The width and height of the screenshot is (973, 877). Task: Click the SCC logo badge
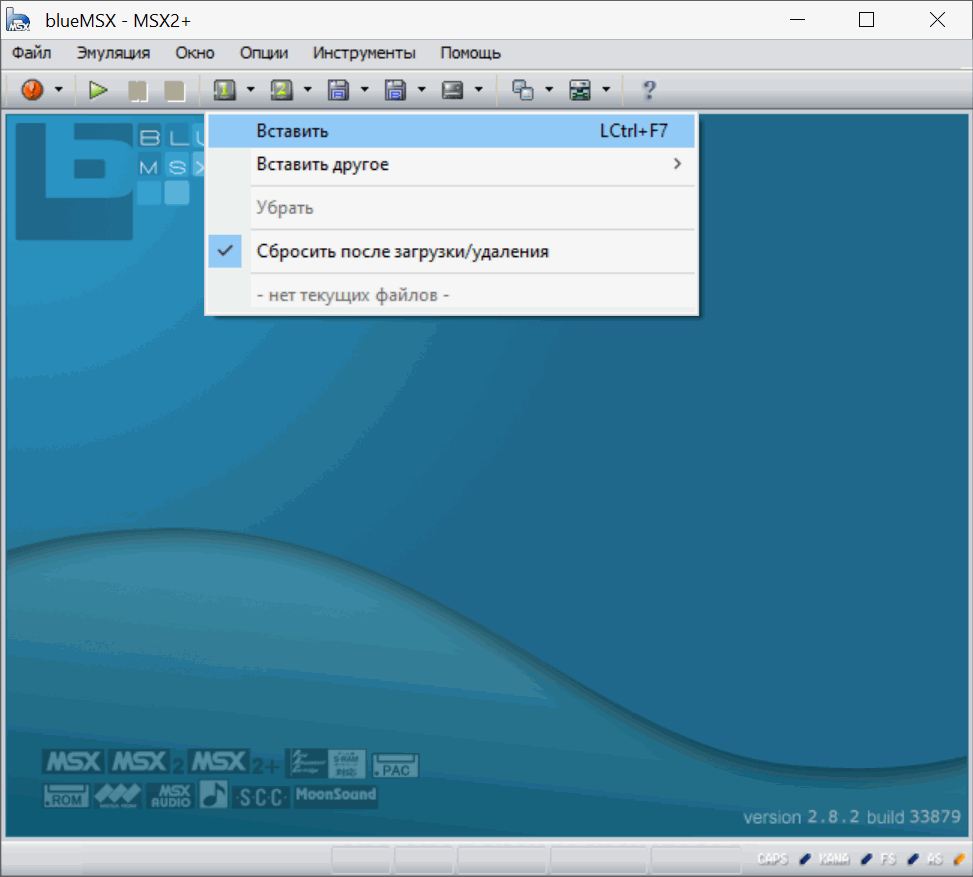pos(262,797)
